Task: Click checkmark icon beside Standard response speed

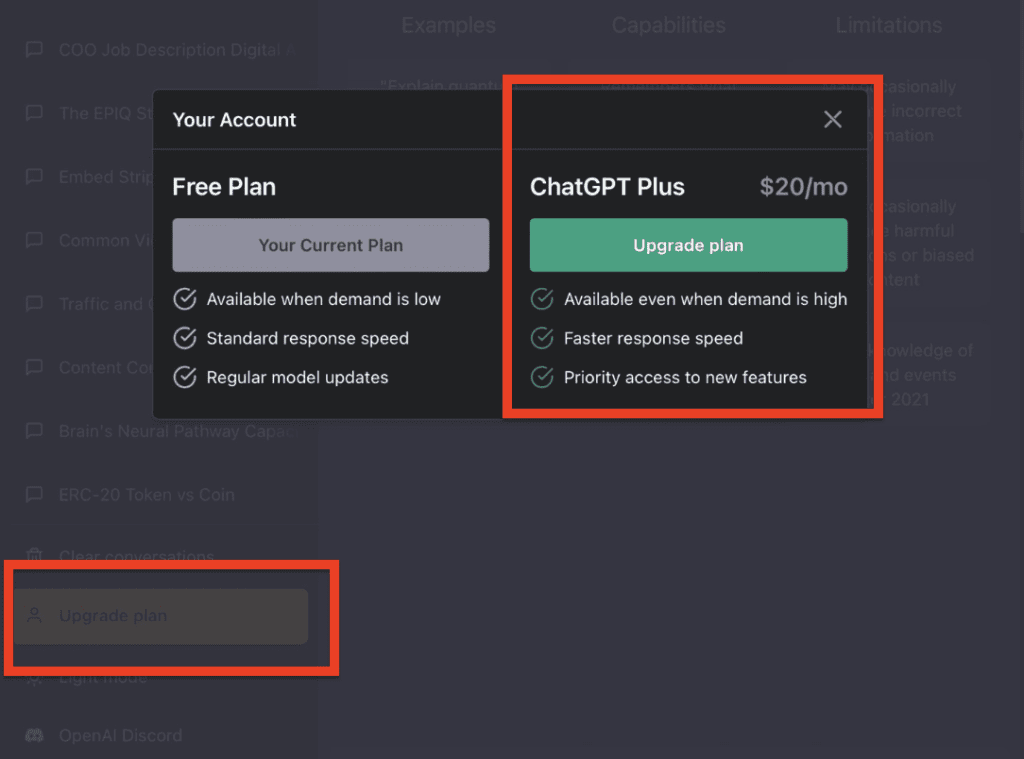Action: pyautogui.click(x=185, y=338)
